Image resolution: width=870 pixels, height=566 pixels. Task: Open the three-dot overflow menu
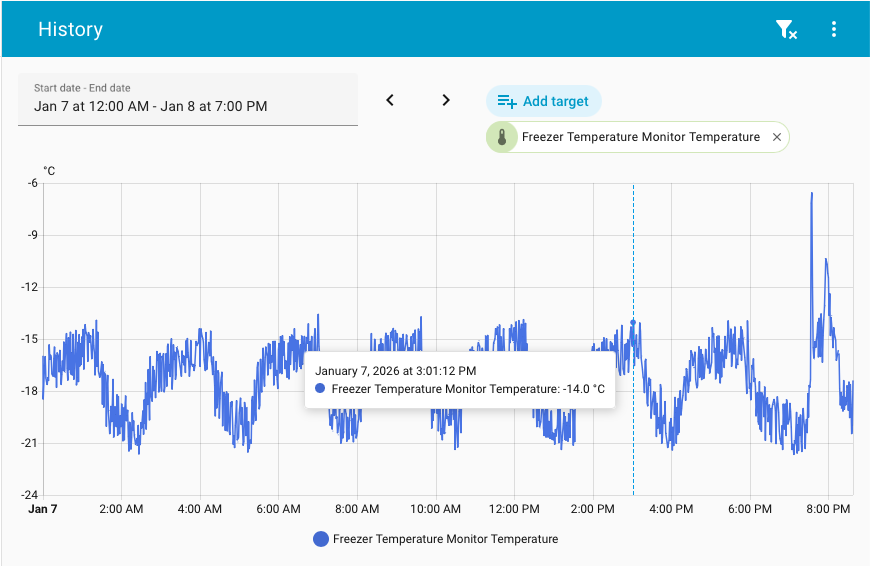pos(834,30)
